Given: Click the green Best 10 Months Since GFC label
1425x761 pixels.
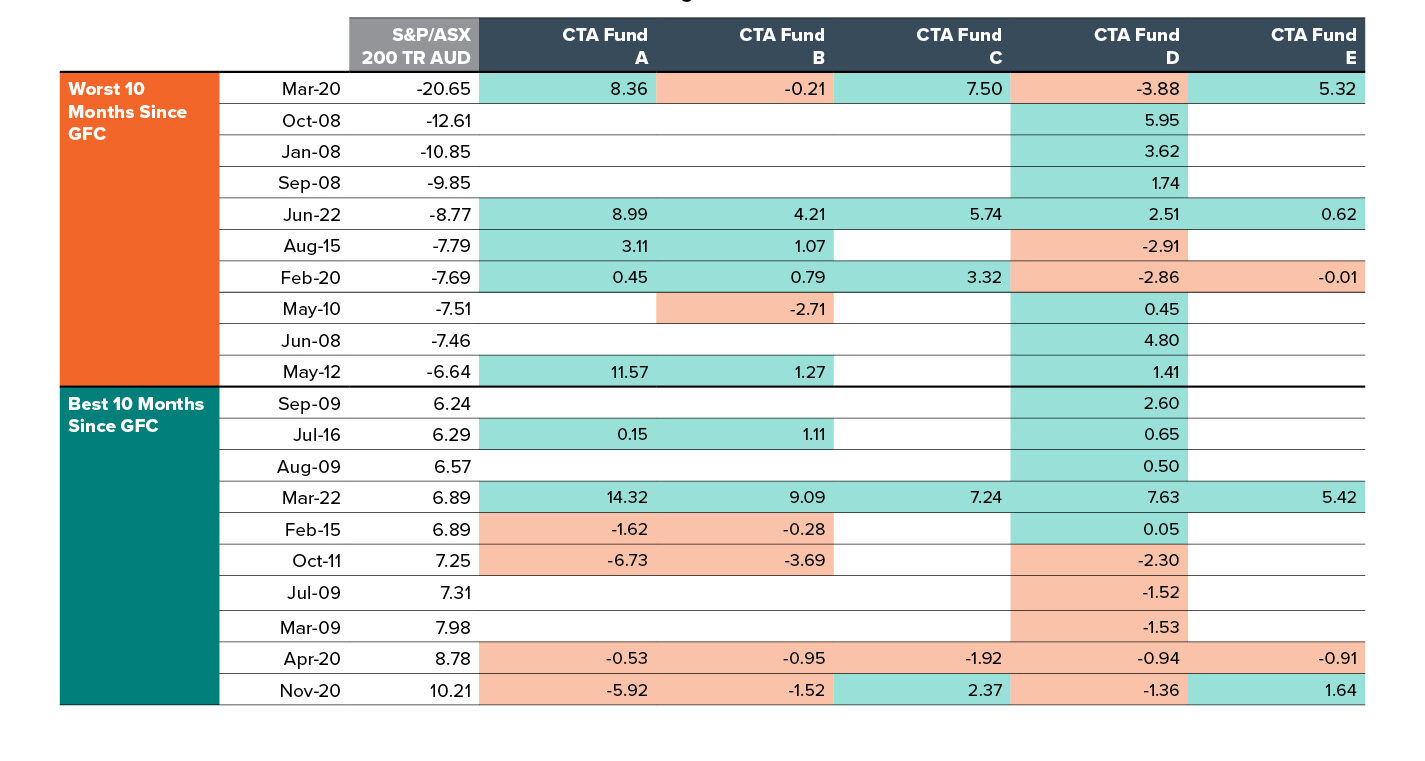Looking at the screenshot, I should coord(136,415).
